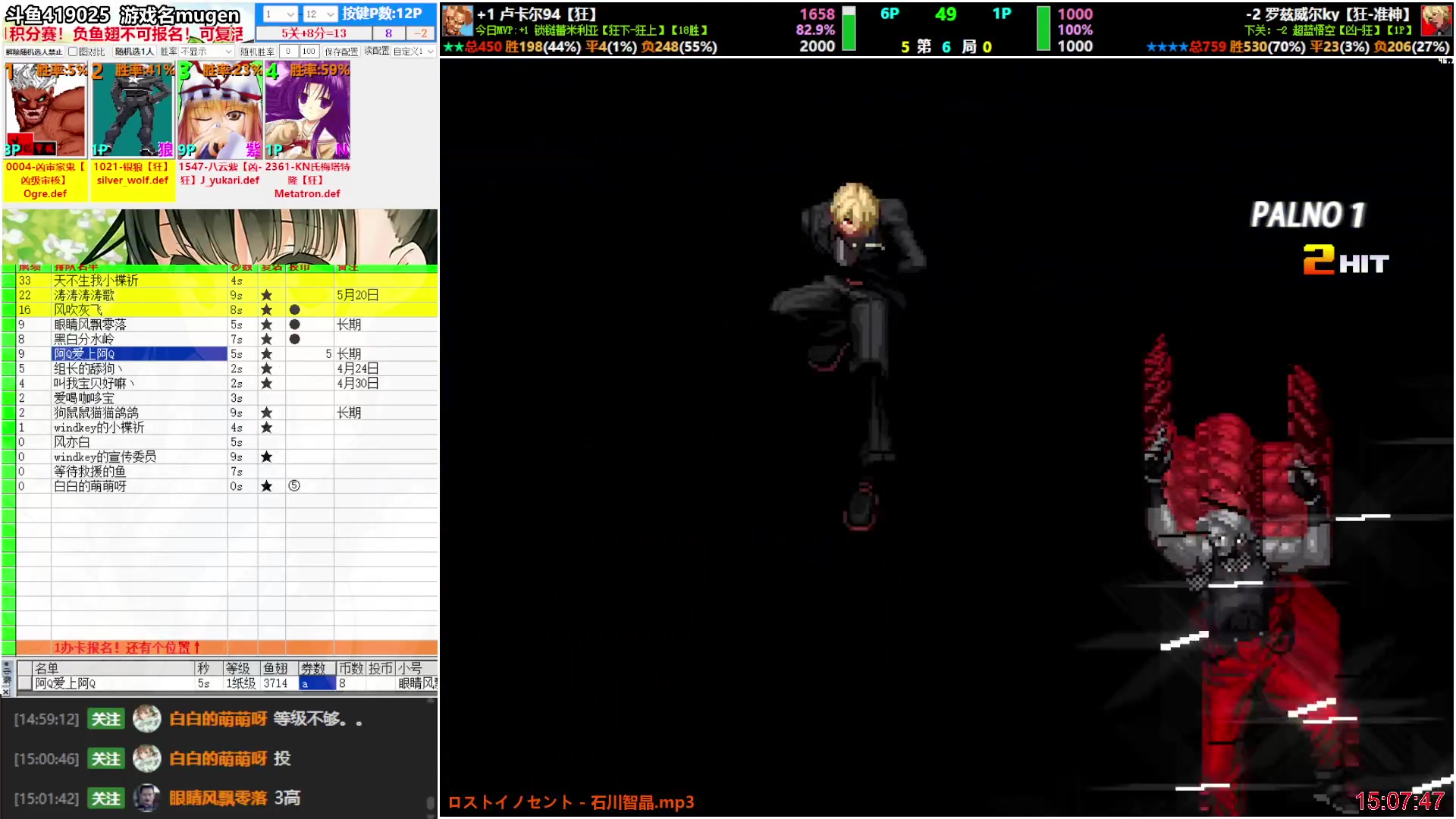Click the star icon in 组长的舔狗 row
Image resolution: width=1456 pixels, height=819 pixels.
[266, 369]
